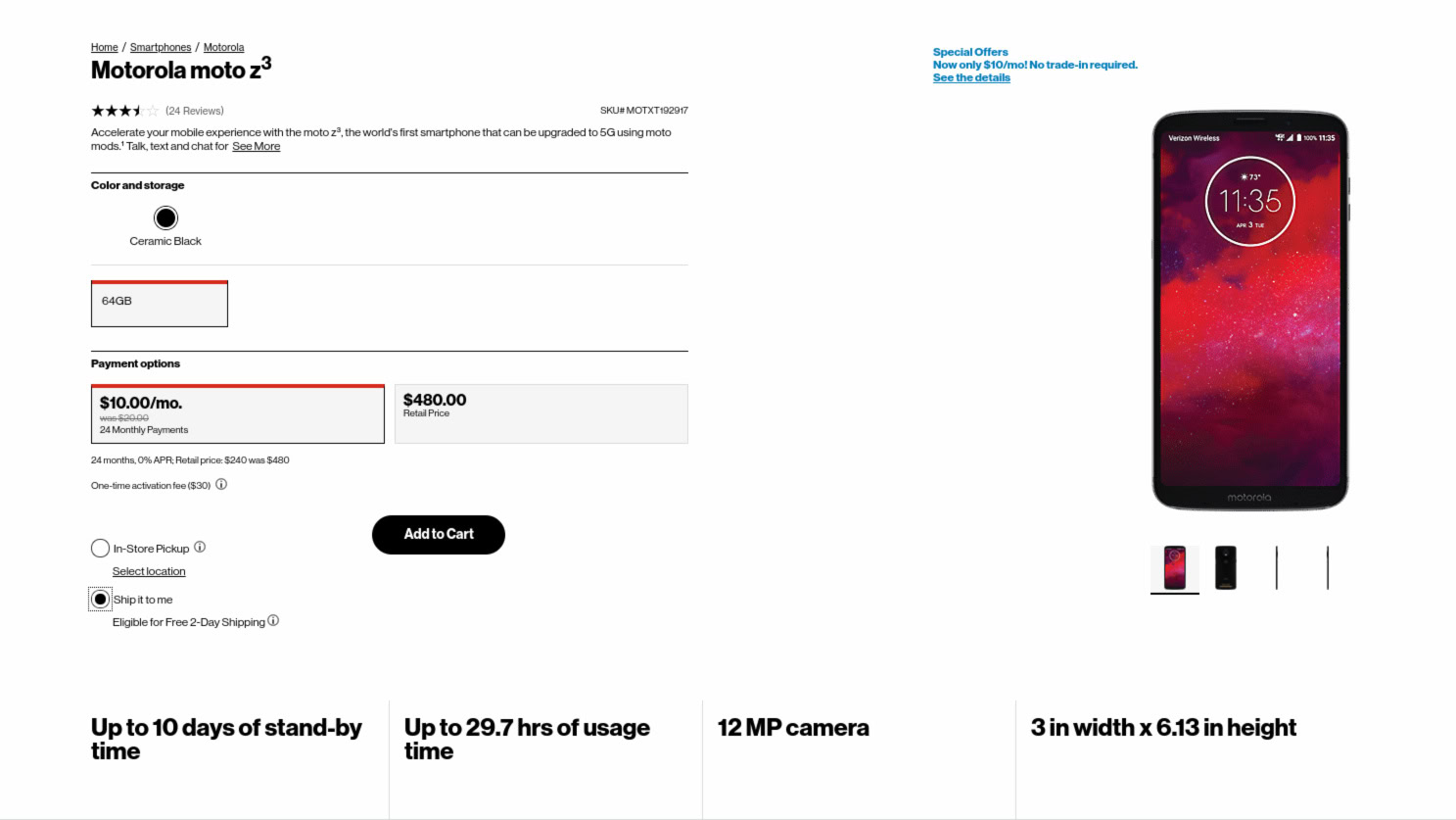1456x820 pixels.
Task: Select the front view phone thumbnail
Action: [1174, 568]
